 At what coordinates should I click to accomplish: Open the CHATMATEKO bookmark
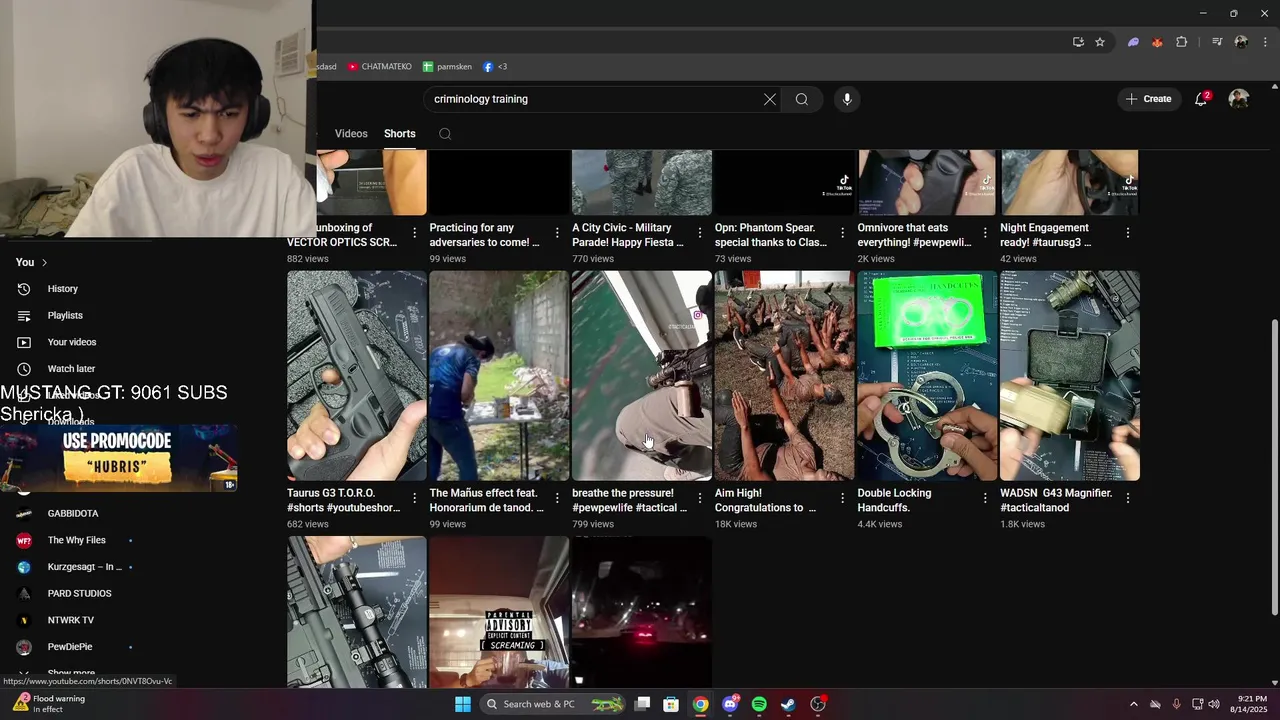380,67
